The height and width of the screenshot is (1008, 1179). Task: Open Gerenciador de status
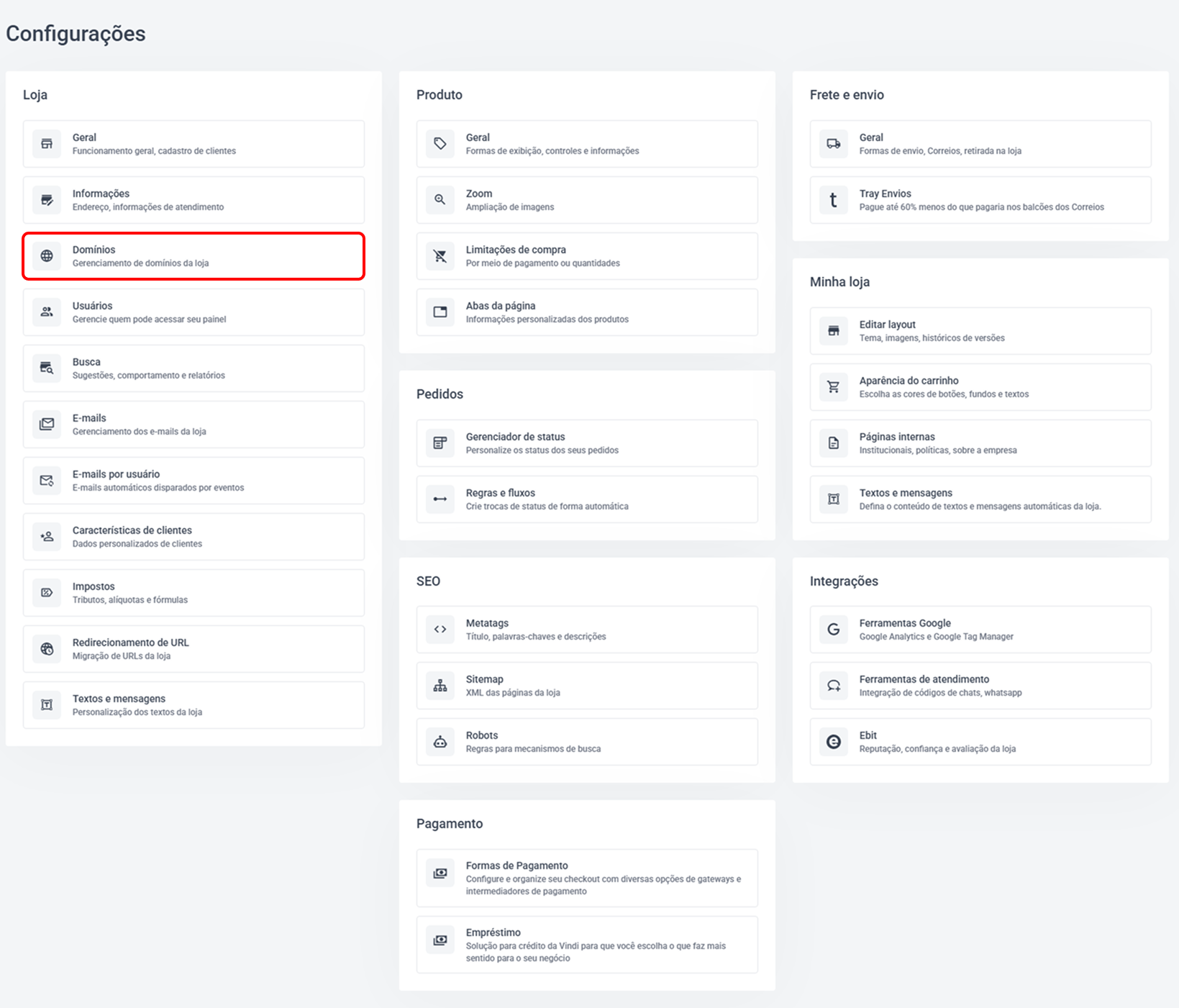point(587,443)
